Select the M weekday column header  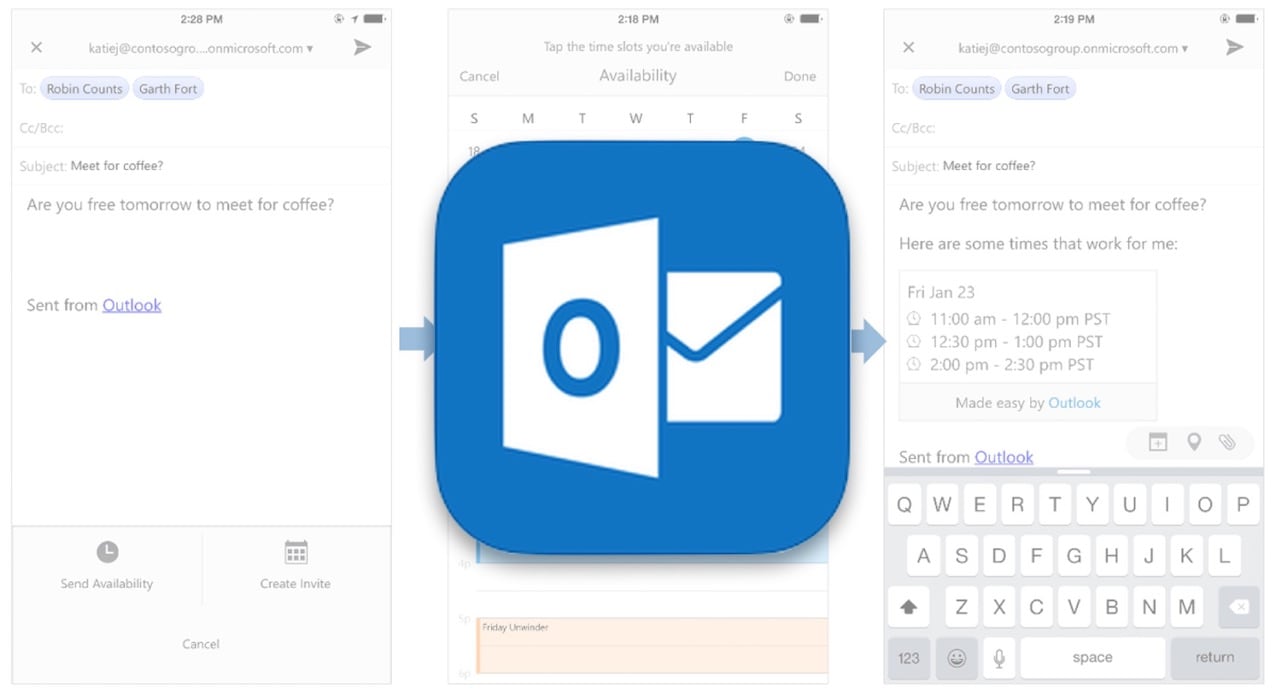click(x=528, y=118)
